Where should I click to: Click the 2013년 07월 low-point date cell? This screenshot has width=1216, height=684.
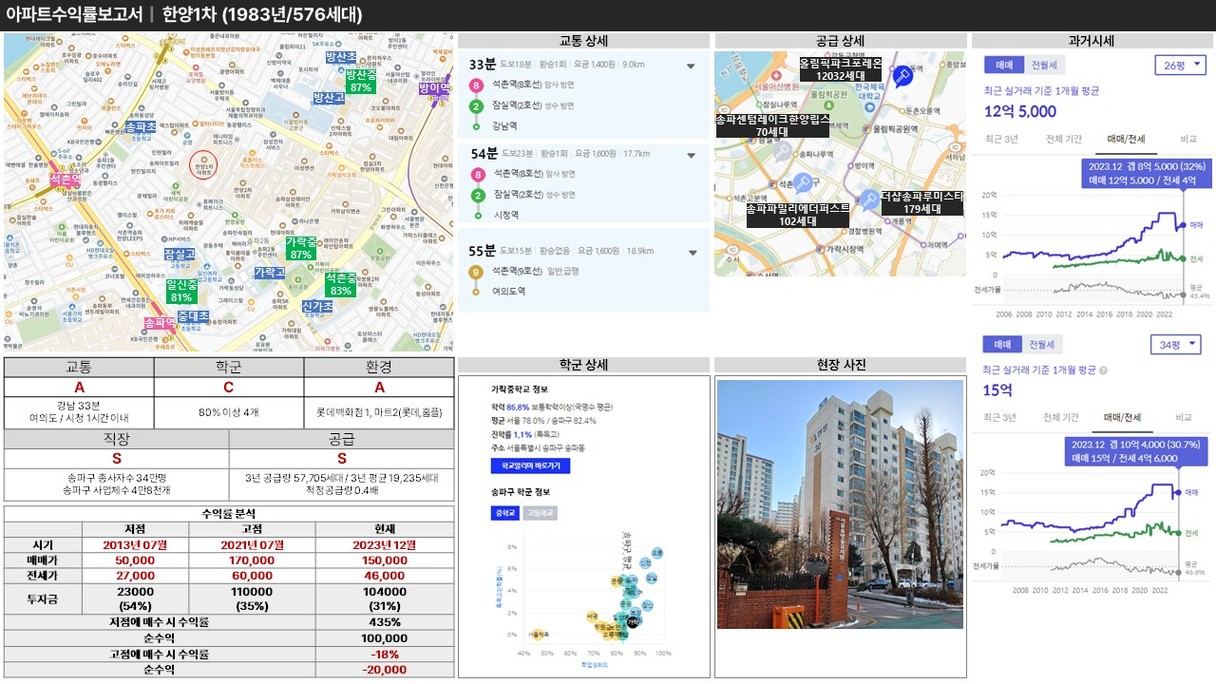coord(135,545)
